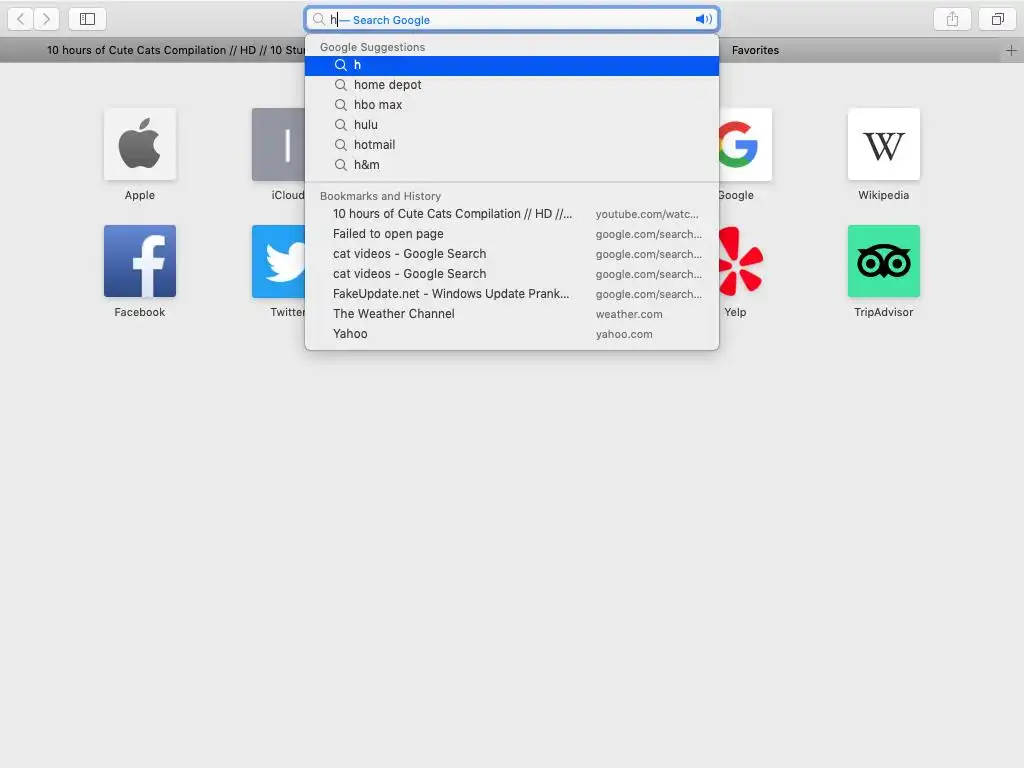Viewport: 1024px width, 768px height.
Task: Open the Apple favorite icon
Action: click(140, 144)
